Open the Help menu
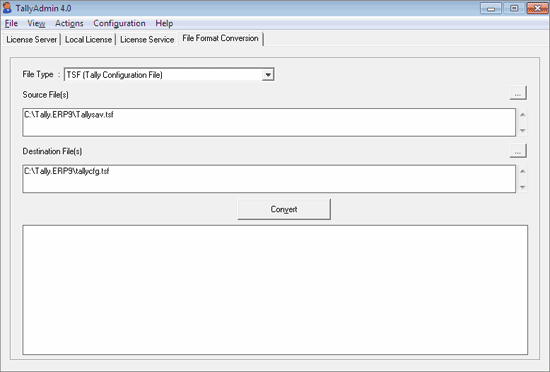 click(x=164, y=23)
